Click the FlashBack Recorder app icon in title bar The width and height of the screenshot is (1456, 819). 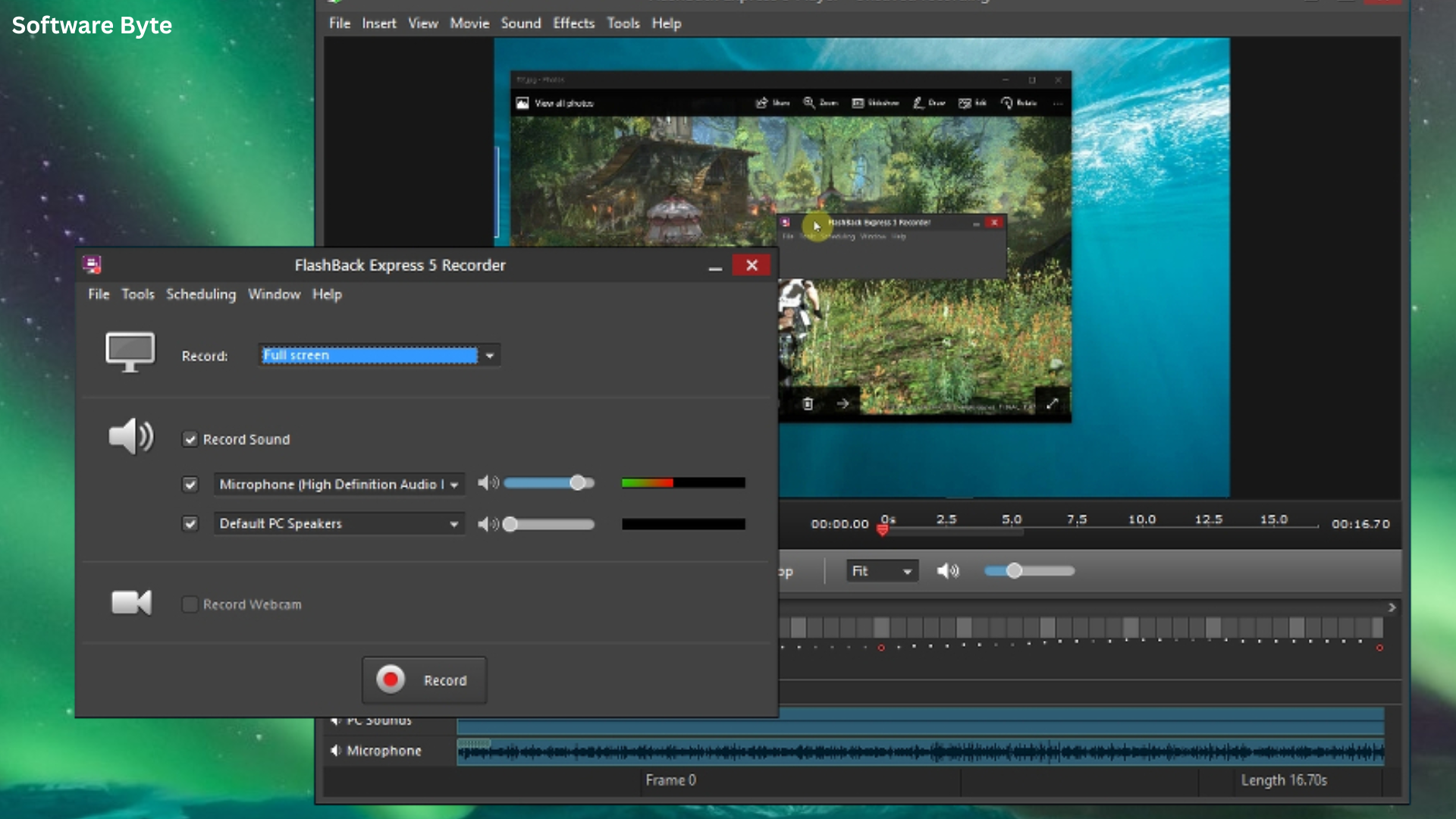[92, 265]
